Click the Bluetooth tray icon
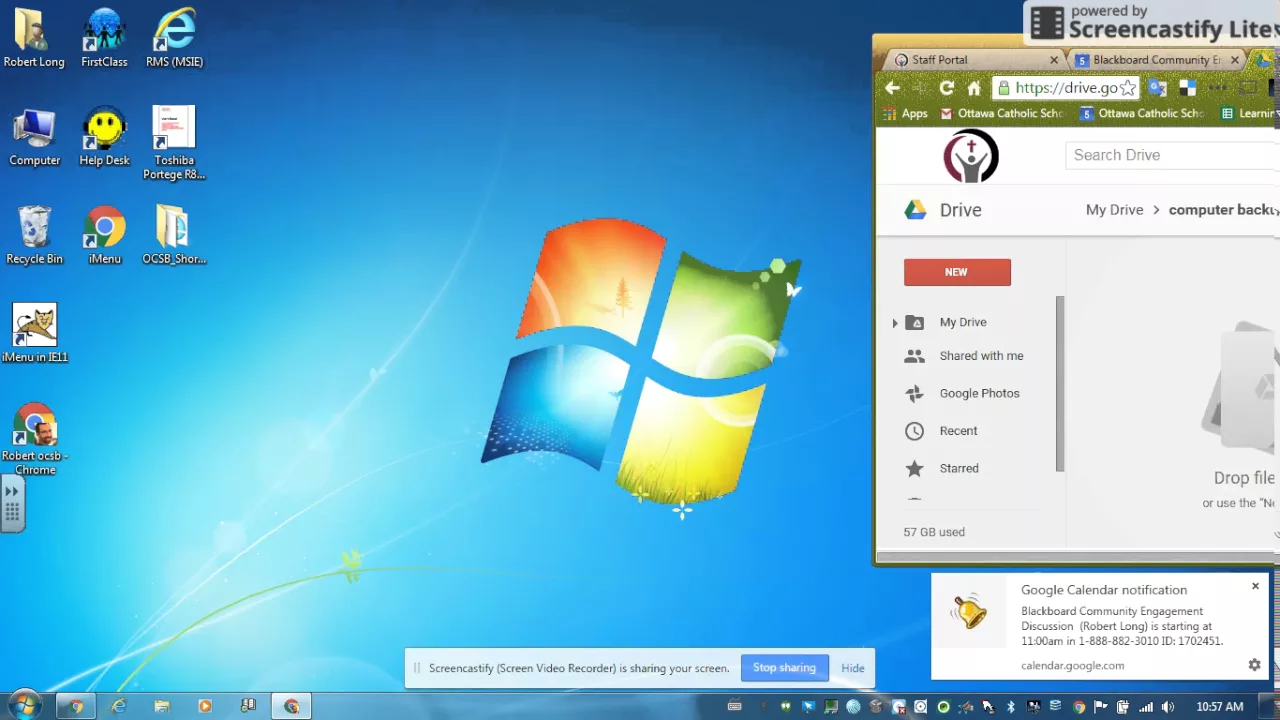Image resolution: width=1280 pixels, height=720 pixels. click(1011, 707)
